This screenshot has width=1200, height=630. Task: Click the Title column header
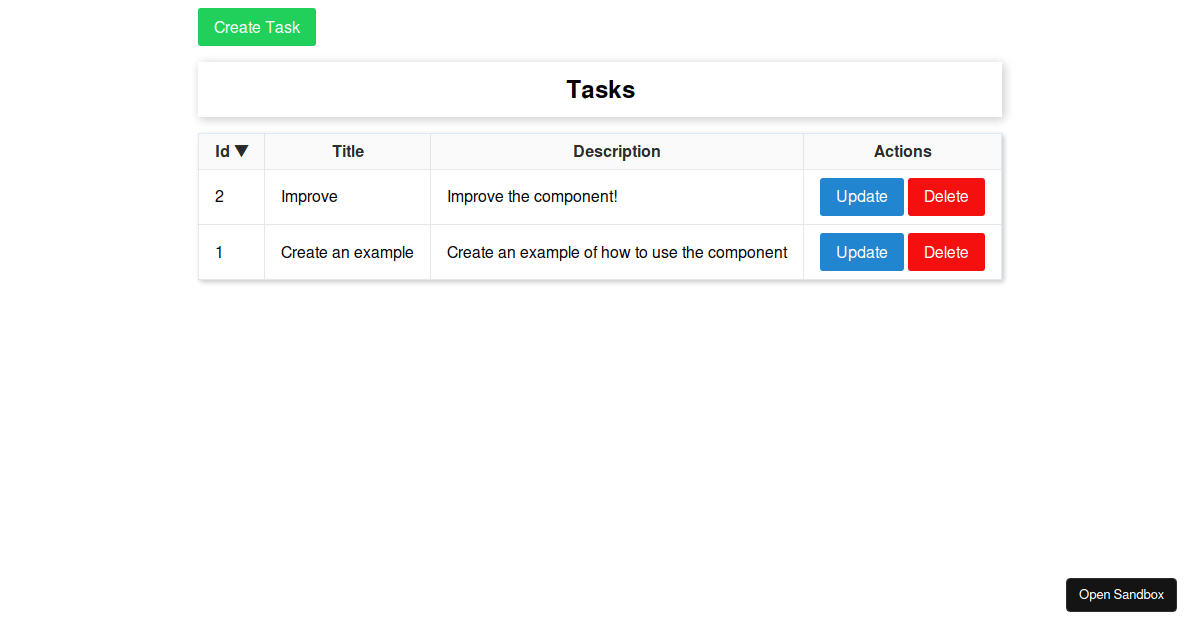coord(347,151)
